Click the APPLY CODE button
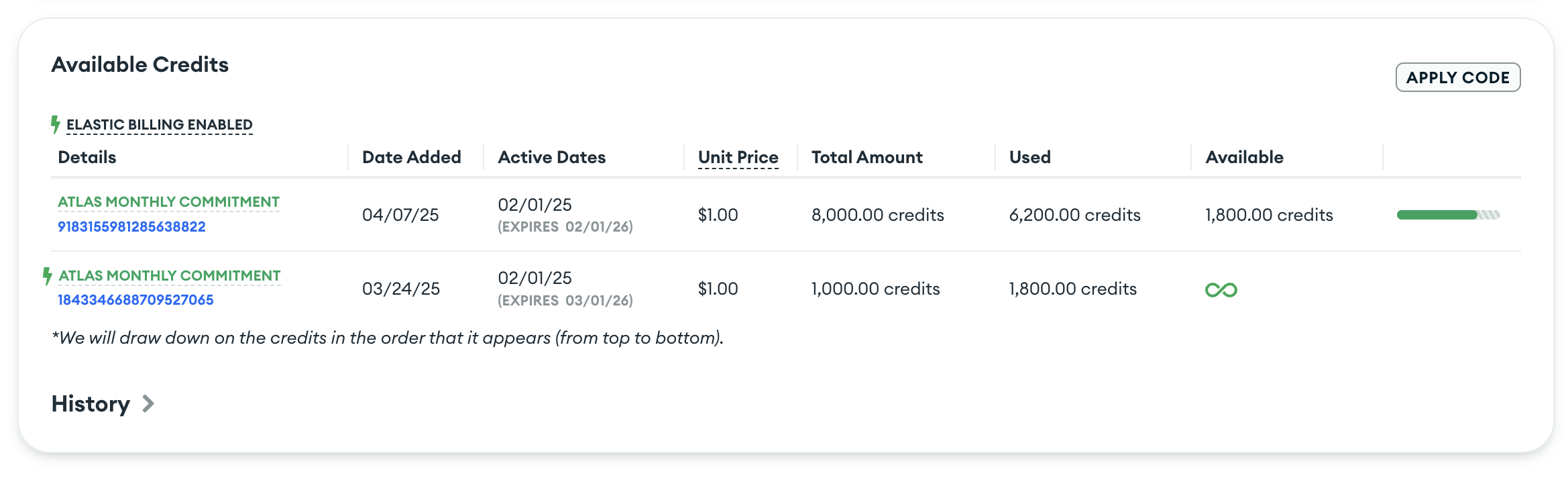Screen dimensions: 1568x482 [1457, 77]
